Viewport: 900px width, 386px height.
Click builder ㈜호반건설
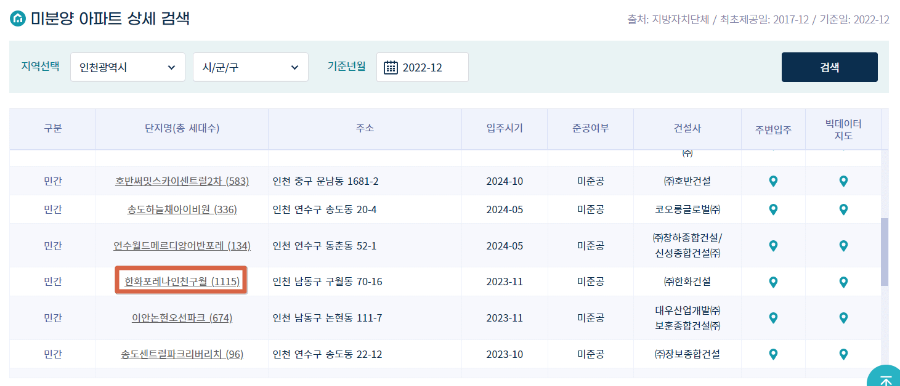(687, 182)
